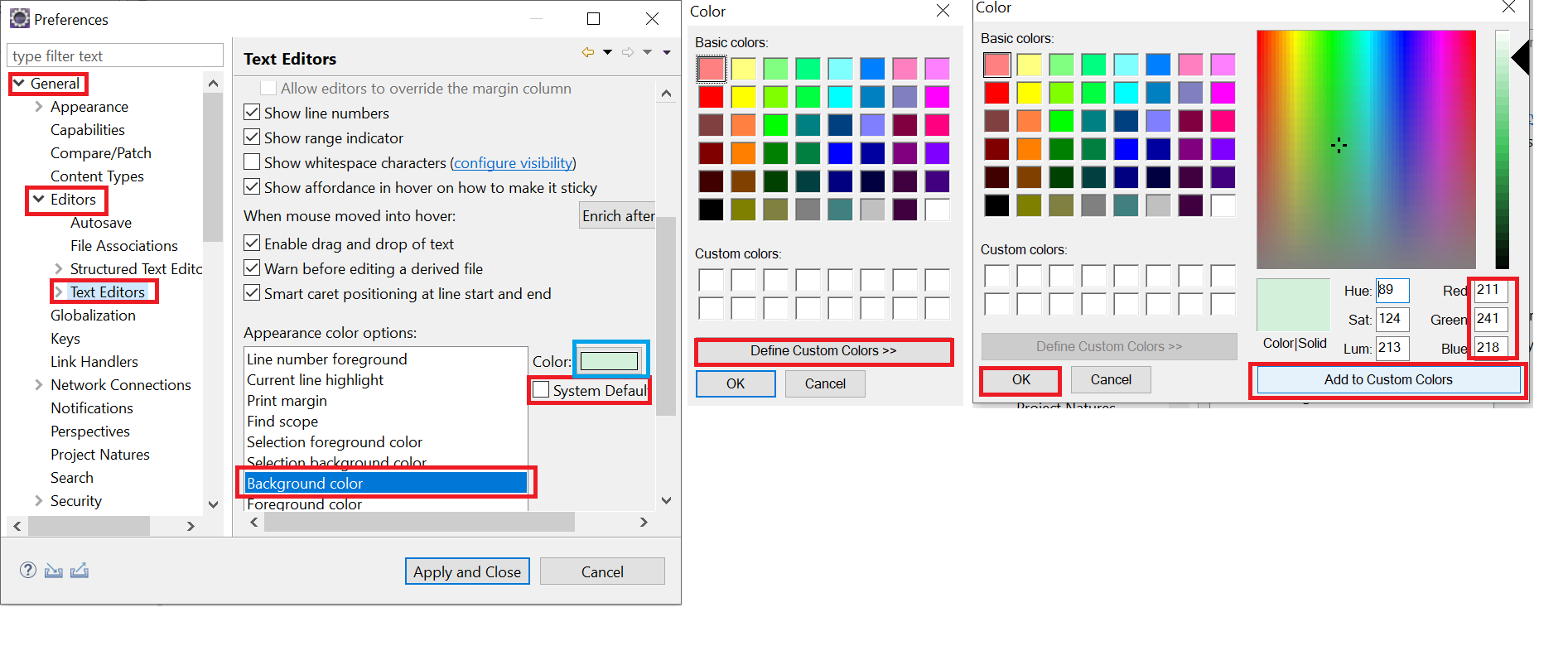Select Line number foreground in color options

point(327,359)
